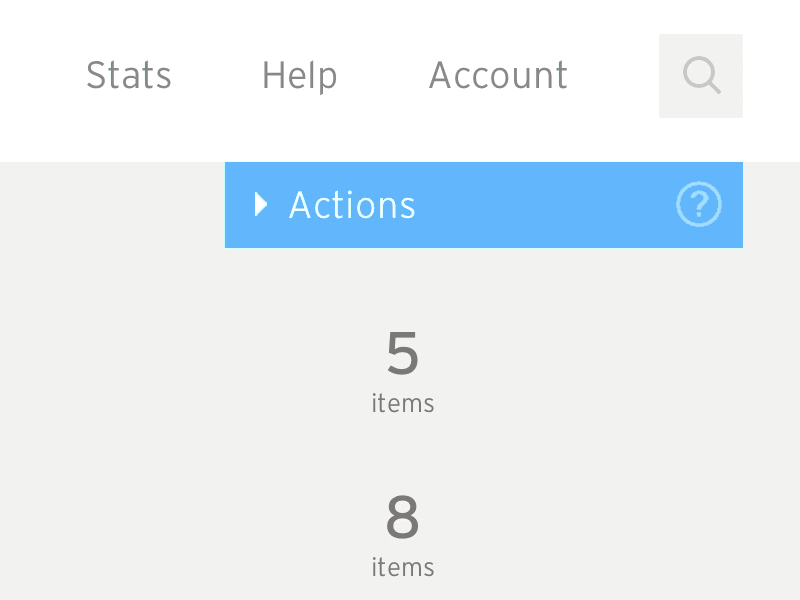View statistics via Stats in top navigation
The width and height of the screenshot is (800, 600).
point(129,76)
